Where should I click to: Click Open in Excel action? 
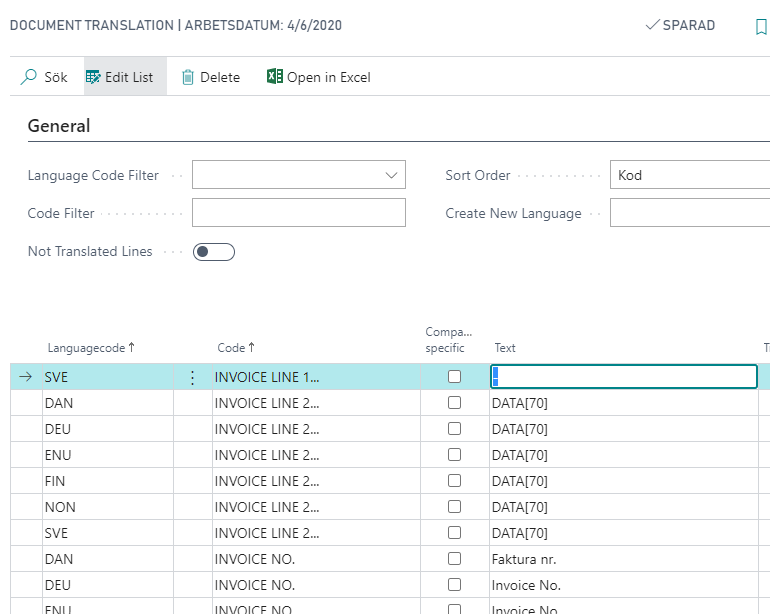(319, 77)
